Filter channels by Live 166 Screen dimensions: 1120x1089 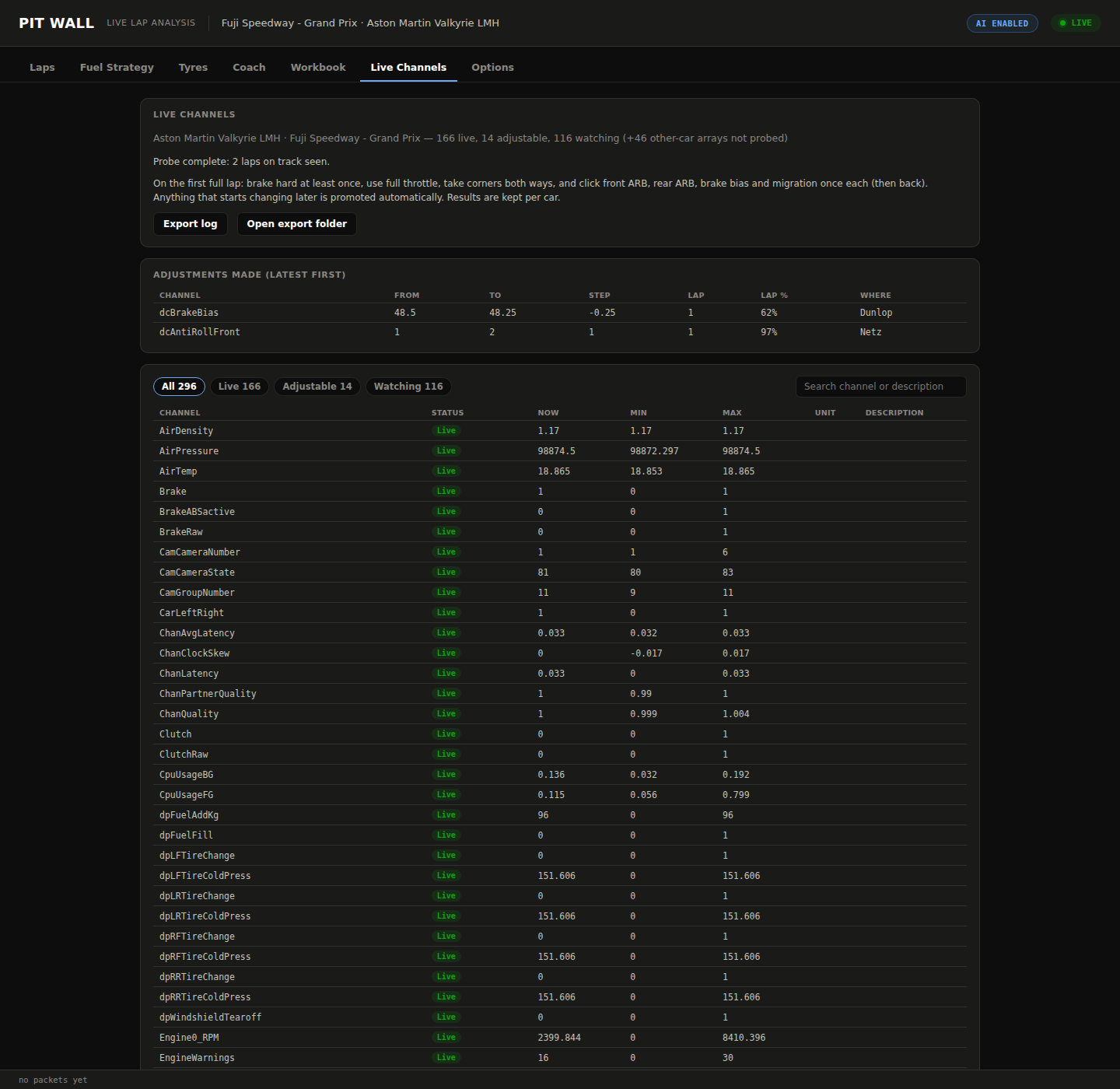(240, 387)
